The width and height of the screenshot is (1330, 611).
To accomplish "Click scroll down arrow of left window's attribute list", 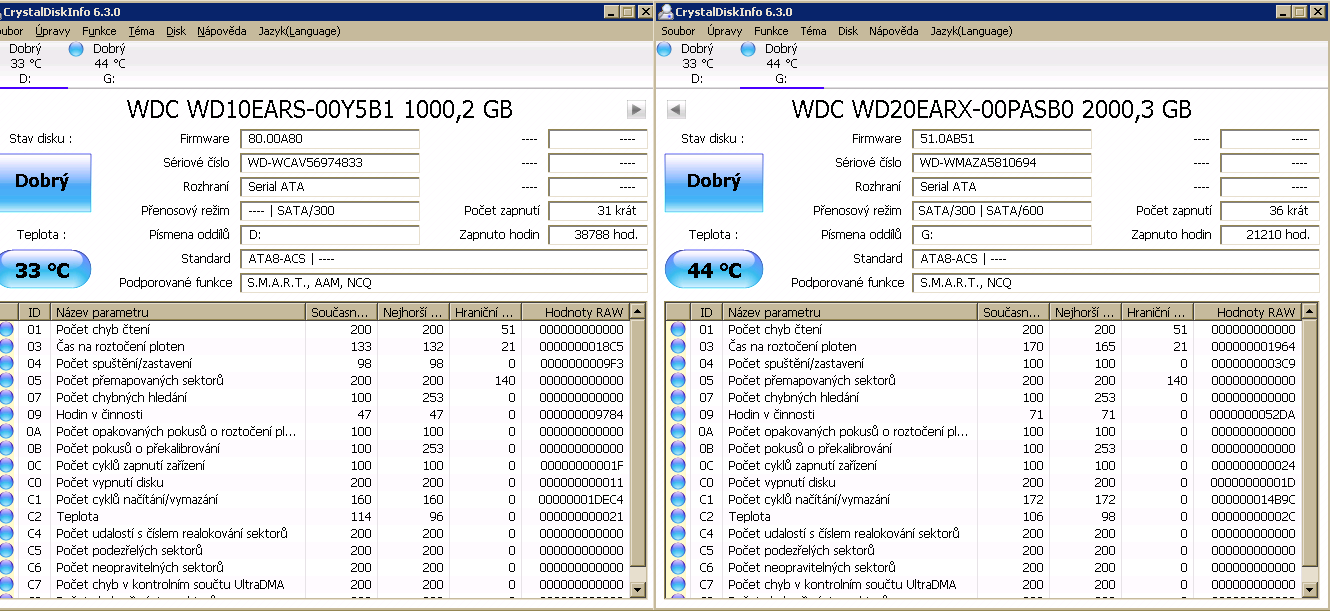I will [x=639, y=590].
